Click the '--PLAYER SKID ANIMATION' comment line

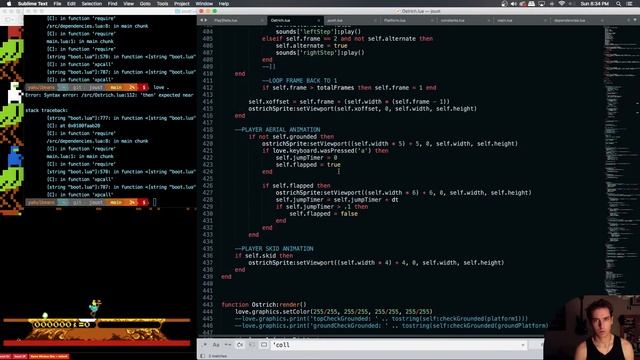click(x=274, y=249)
